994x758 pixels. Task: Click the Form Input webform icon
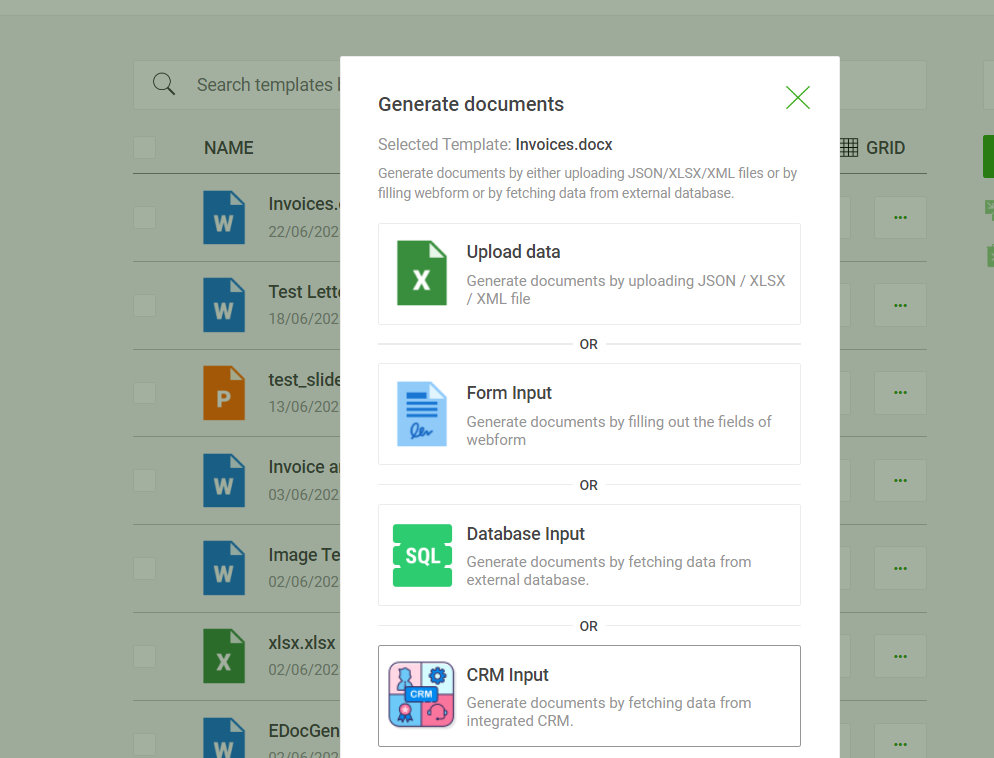(421, 413)
